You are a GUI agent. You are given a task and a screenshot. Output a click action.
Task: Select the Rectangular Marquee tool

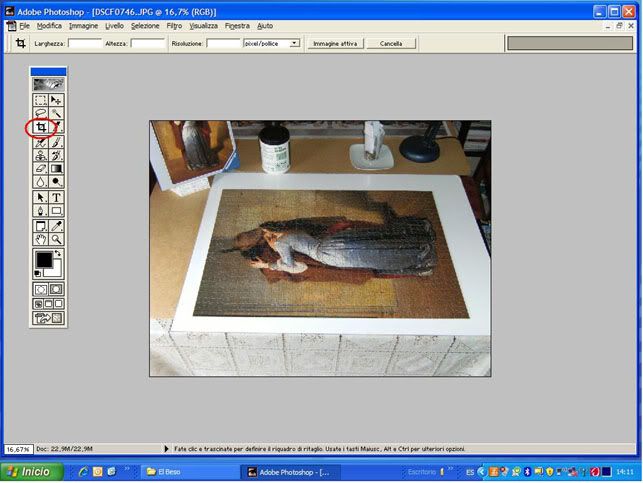point(41,100)
